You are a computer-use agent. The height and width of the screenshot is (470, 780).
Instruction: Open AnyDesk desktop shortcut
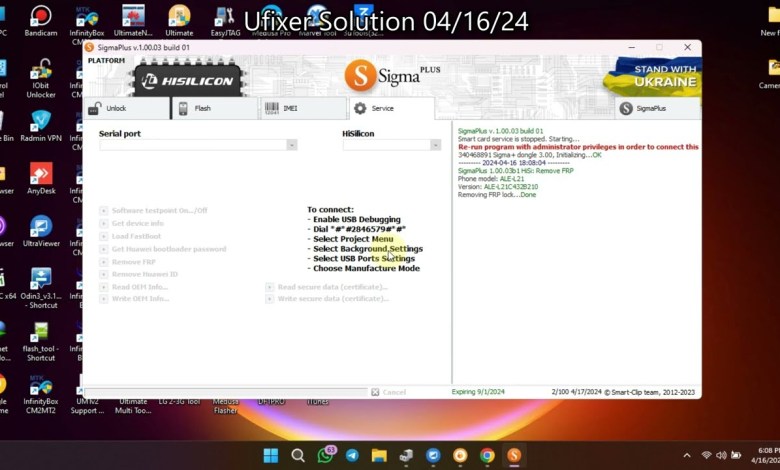41,179
